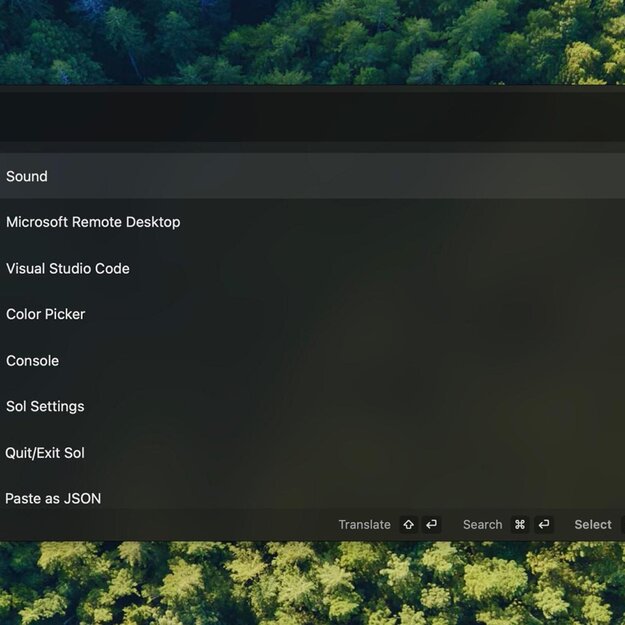
Task: Click the Search label in footer
Action: [x=482, y=525]
